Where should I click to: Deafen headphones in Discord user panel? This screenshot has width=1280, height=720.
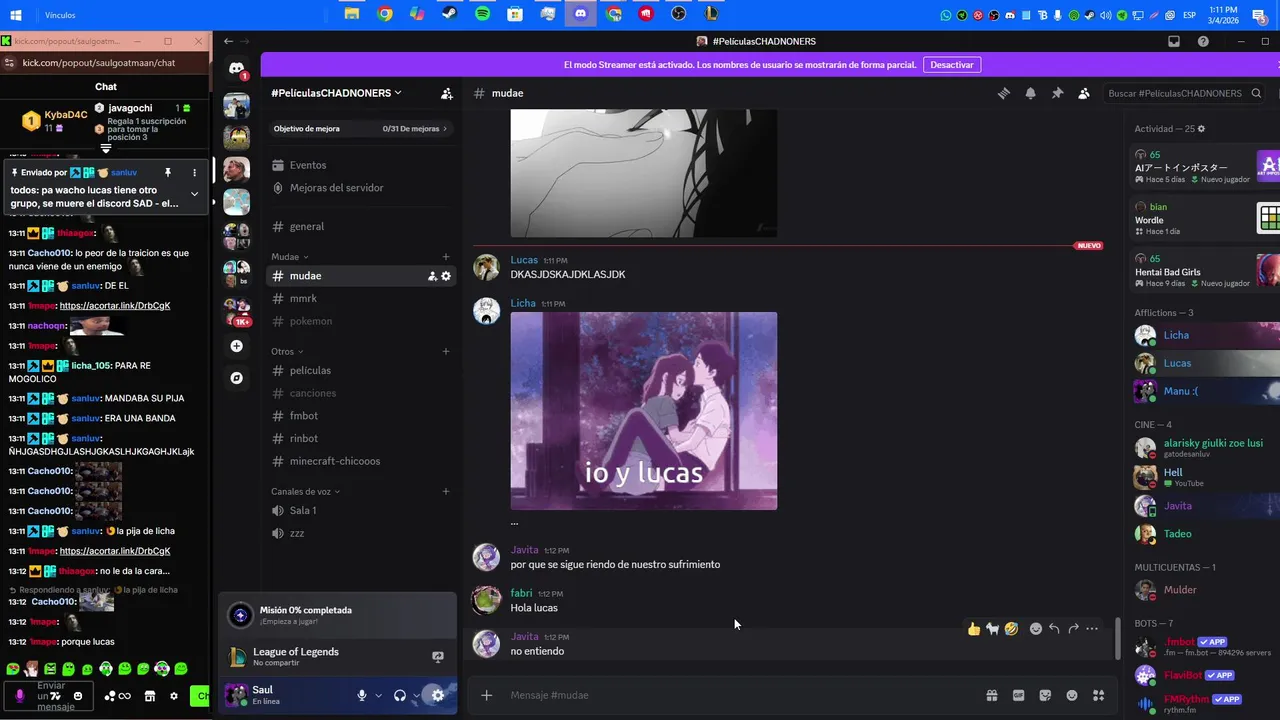point(400,695)
